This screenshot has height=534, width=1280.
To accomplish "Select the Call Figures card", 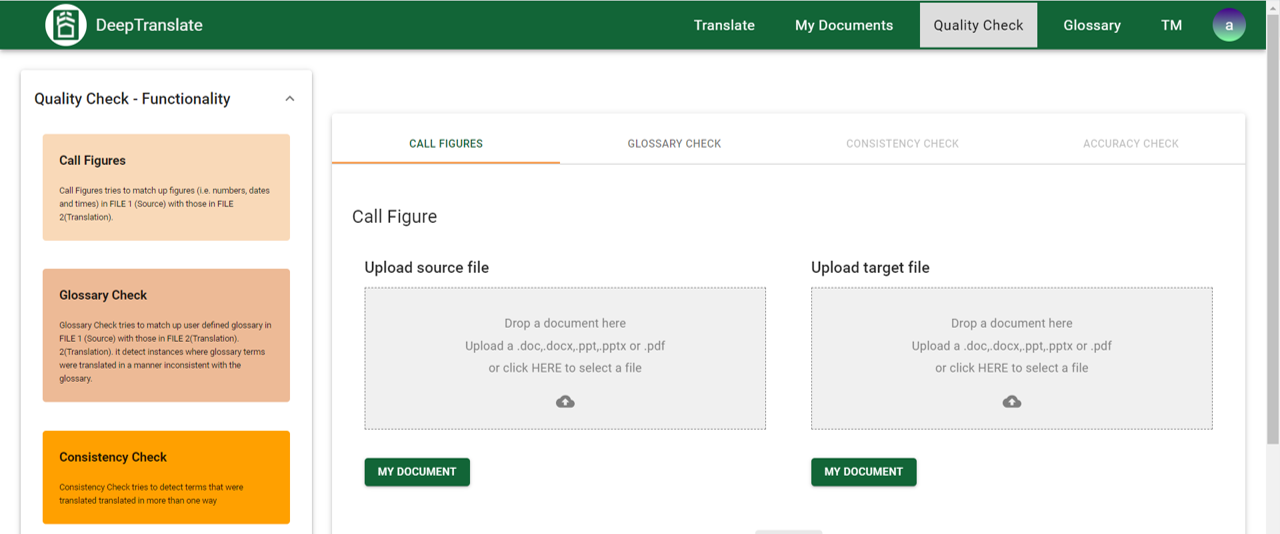I will point(166,188).
